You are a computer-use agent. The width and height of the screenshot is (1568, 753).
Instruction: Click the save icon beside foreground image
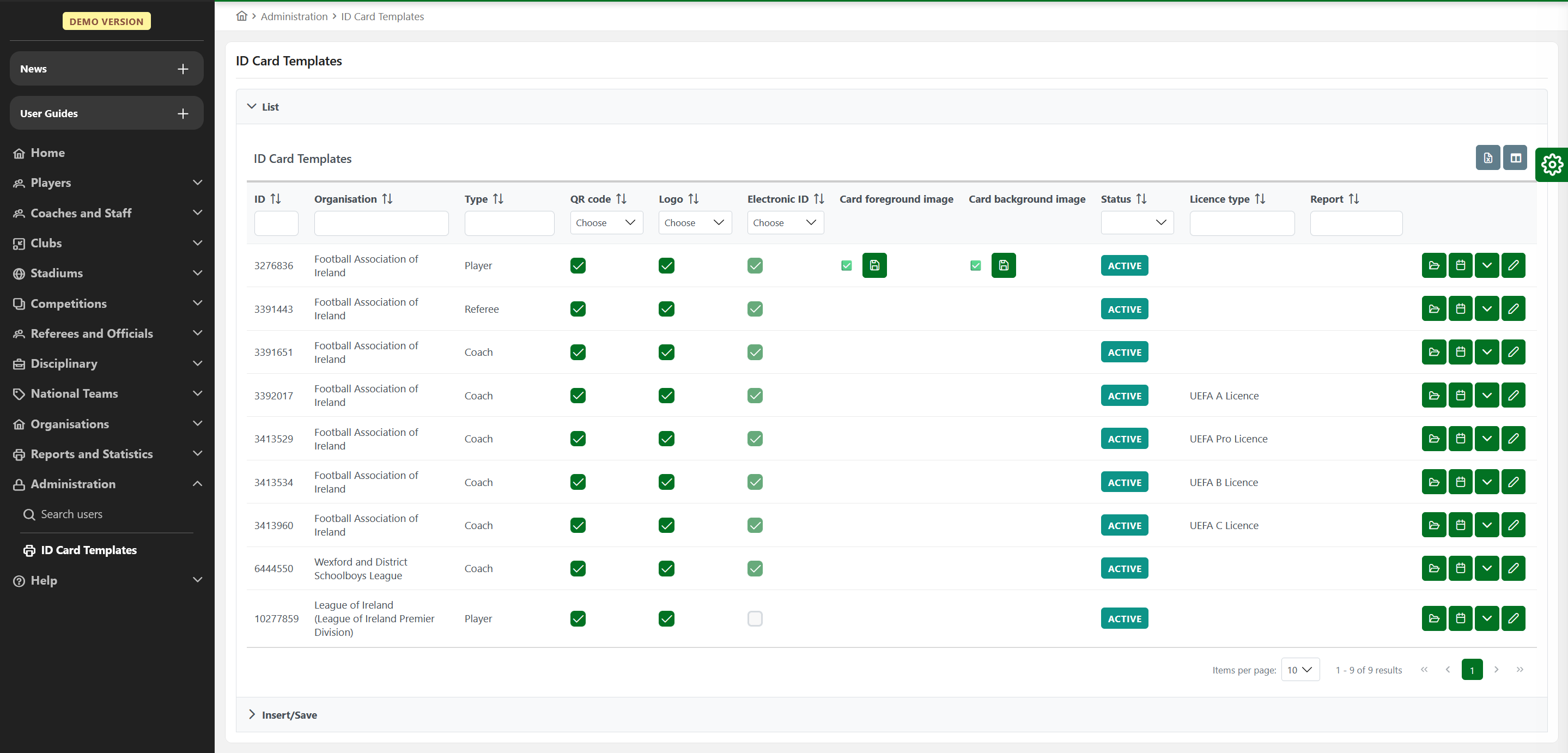click(x=874, y=265)
